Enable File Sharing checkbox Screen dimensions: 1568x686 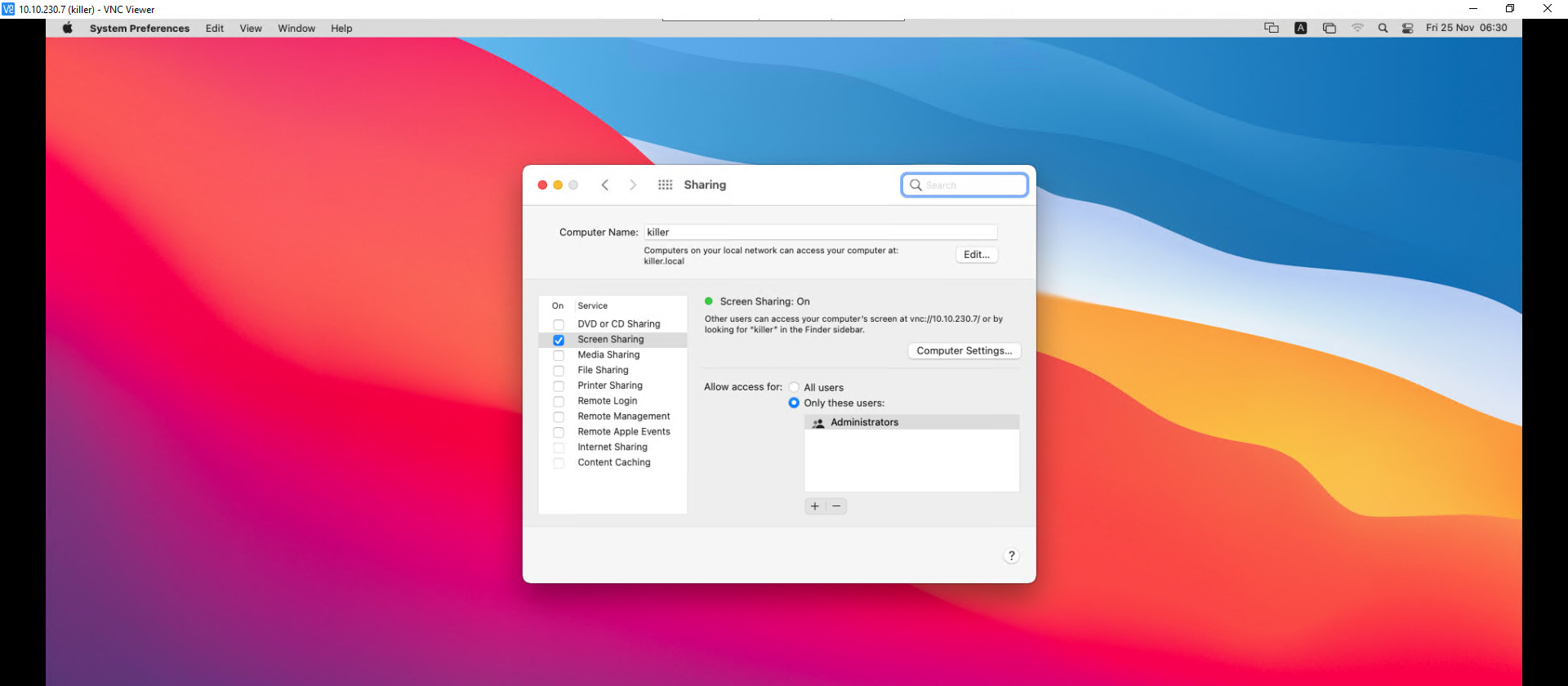point(559,372)
